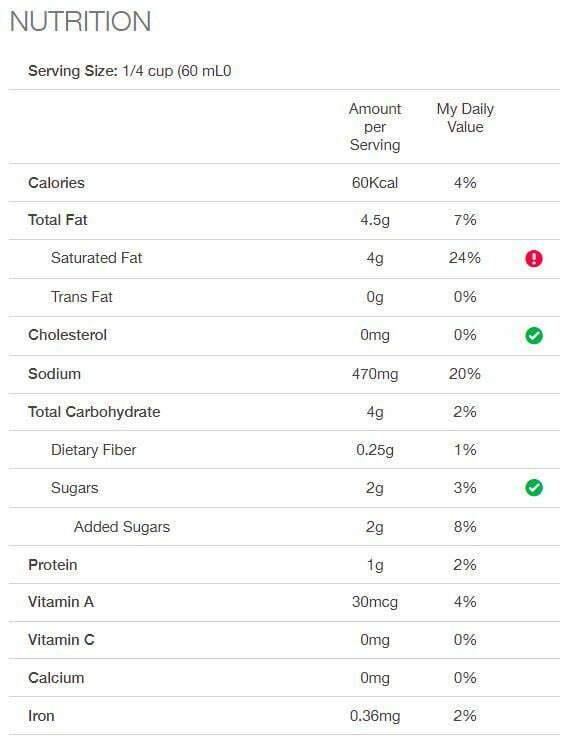Click the My Daily Value column header
Screen dimensions: 571x741
[465, 118]
